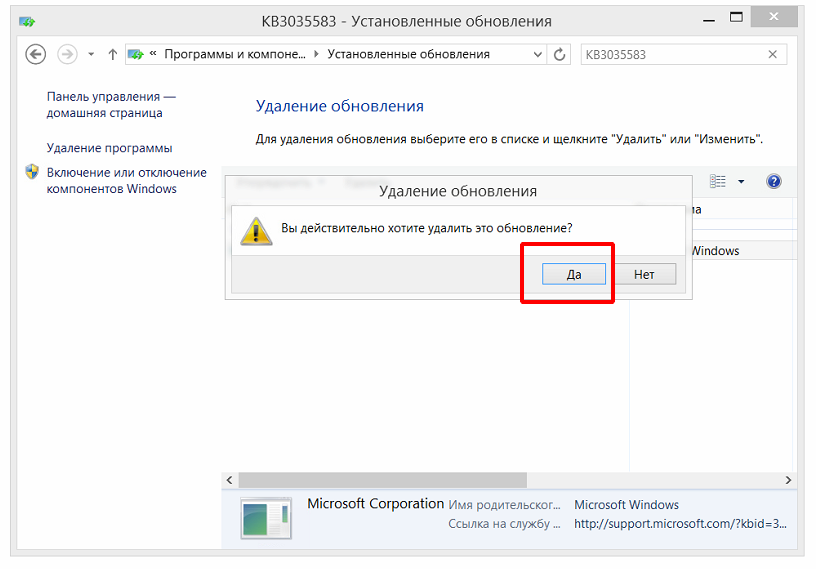This screenshot has height=569, width=816.
Task: Click the Back navigation arrow
Action: [36, 54]
